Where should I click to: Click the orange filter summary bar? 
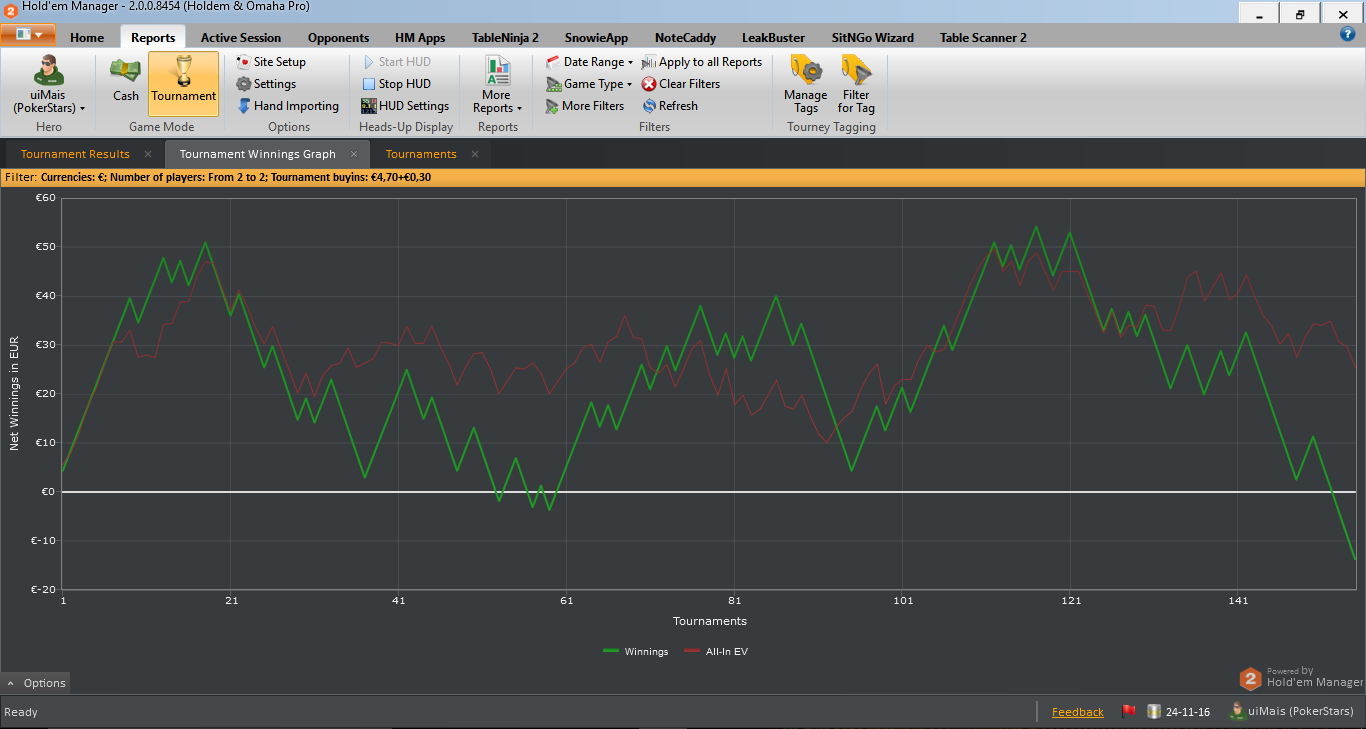click(x=683, y=178)
